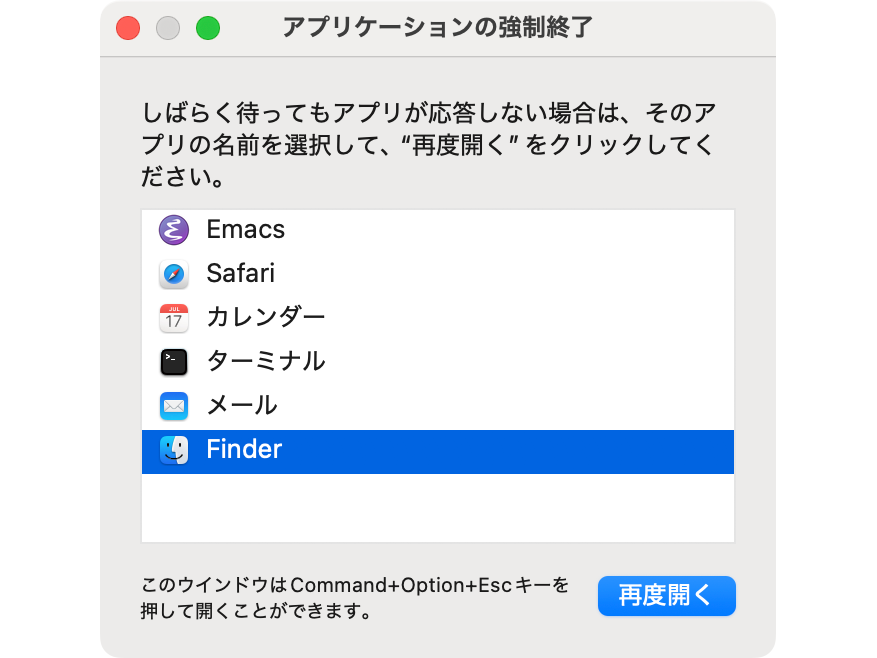Click the empty area below Finder in list
The height and width of the screenshot is (658, 877).
pyautogui.click(x=437, y=507)
